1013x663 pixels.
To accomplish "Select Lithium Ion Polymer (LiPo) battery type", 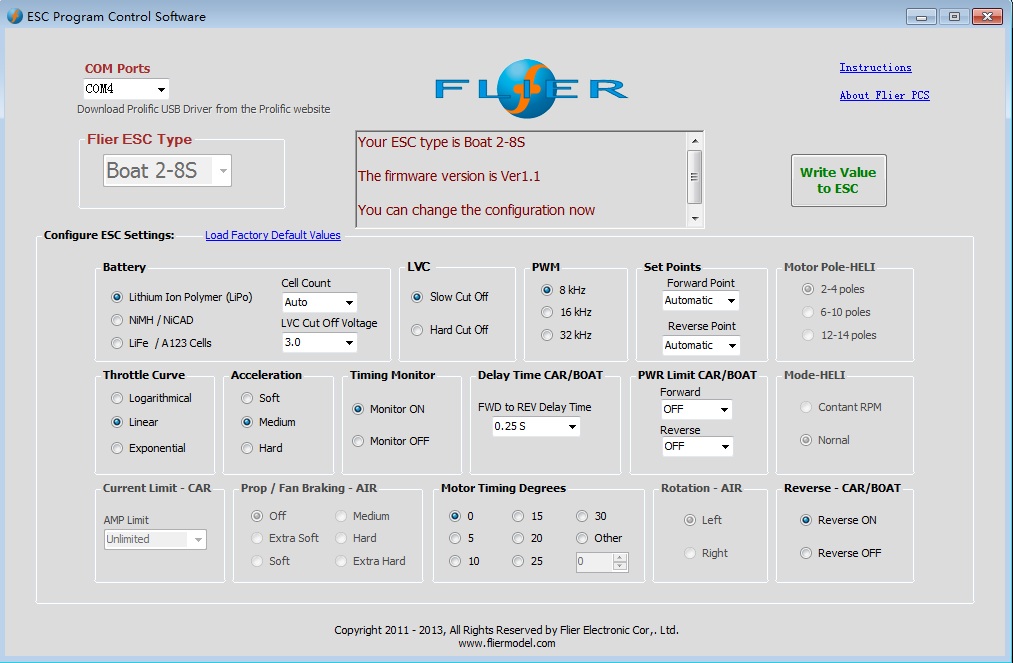I will [182, 297].
